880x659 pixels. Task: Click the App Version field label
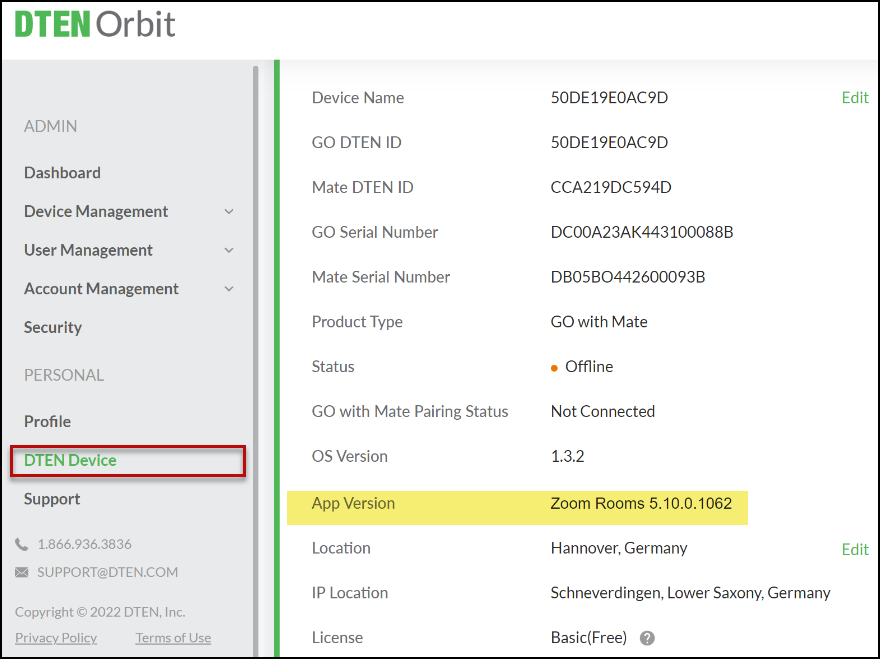coord(353,504)
